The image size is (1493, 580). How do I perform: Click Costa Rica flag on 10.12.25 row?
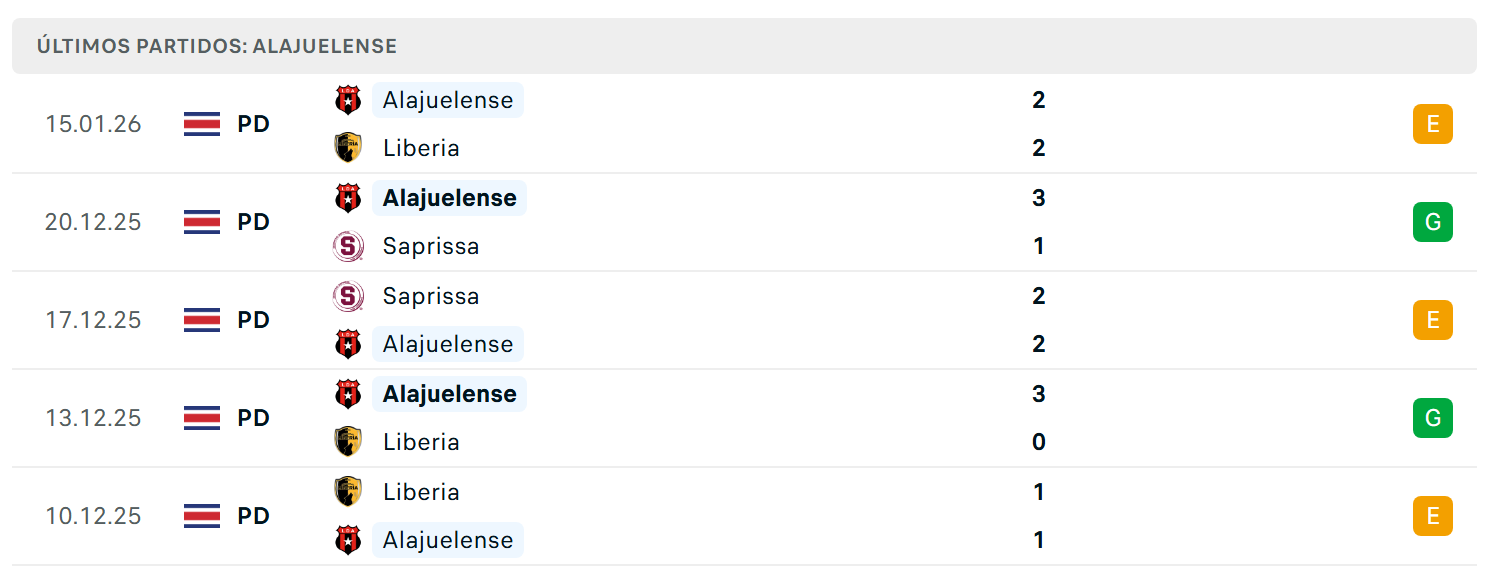pyautogui.click(x=202, y=516)
